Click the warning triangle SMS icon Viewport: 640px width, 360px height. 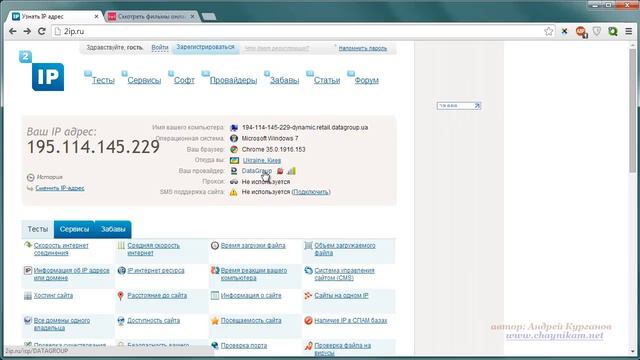pyautogui.click(x=233, y=192)
